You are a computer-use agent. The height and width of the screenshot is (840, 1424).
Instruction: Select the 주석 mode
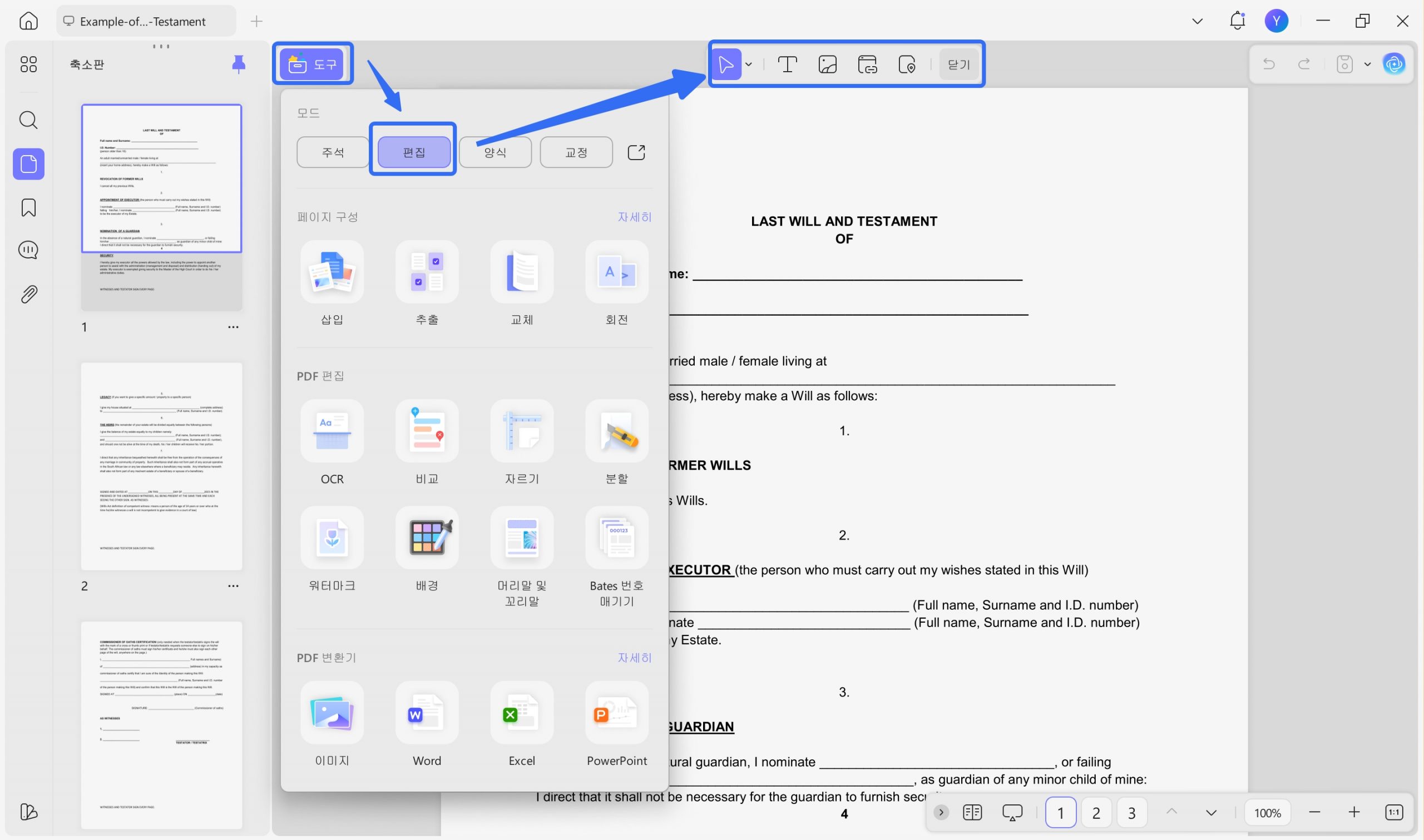pos(333,152)
